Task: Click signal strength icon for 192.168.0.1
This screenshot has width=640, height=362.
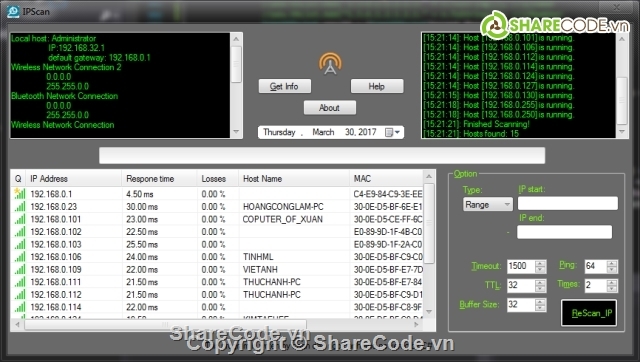Action: pyautogui.click(x=19, y=193)
